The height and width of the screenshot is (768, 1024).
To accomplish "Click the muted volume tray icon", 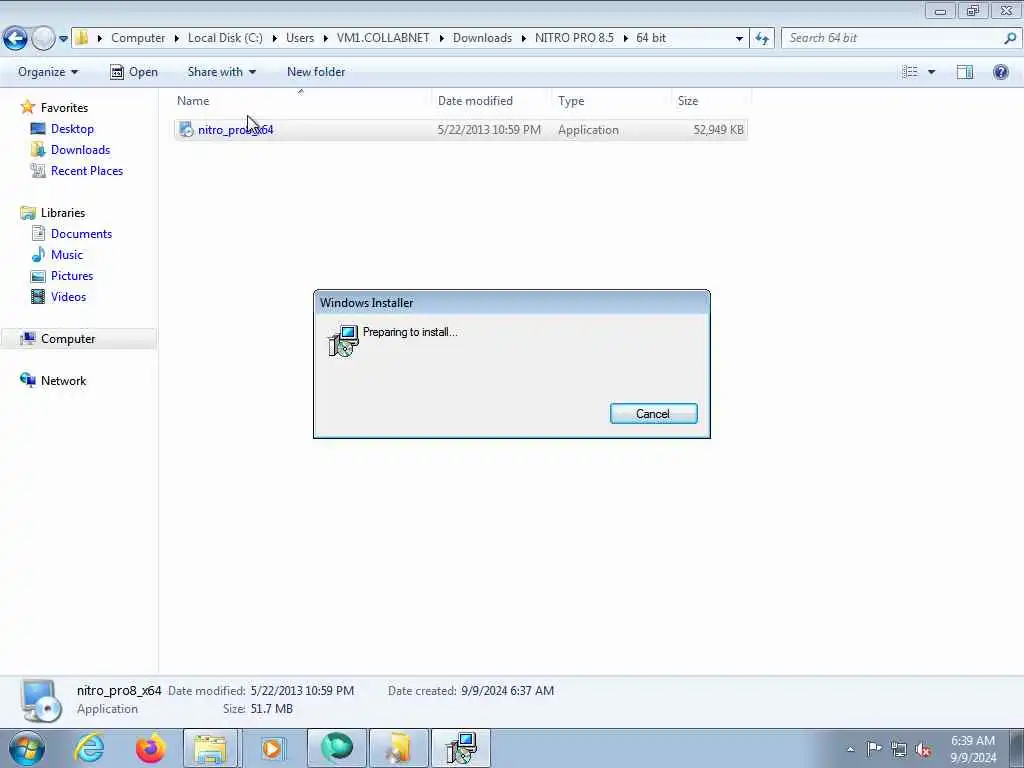I will (923, 749).
